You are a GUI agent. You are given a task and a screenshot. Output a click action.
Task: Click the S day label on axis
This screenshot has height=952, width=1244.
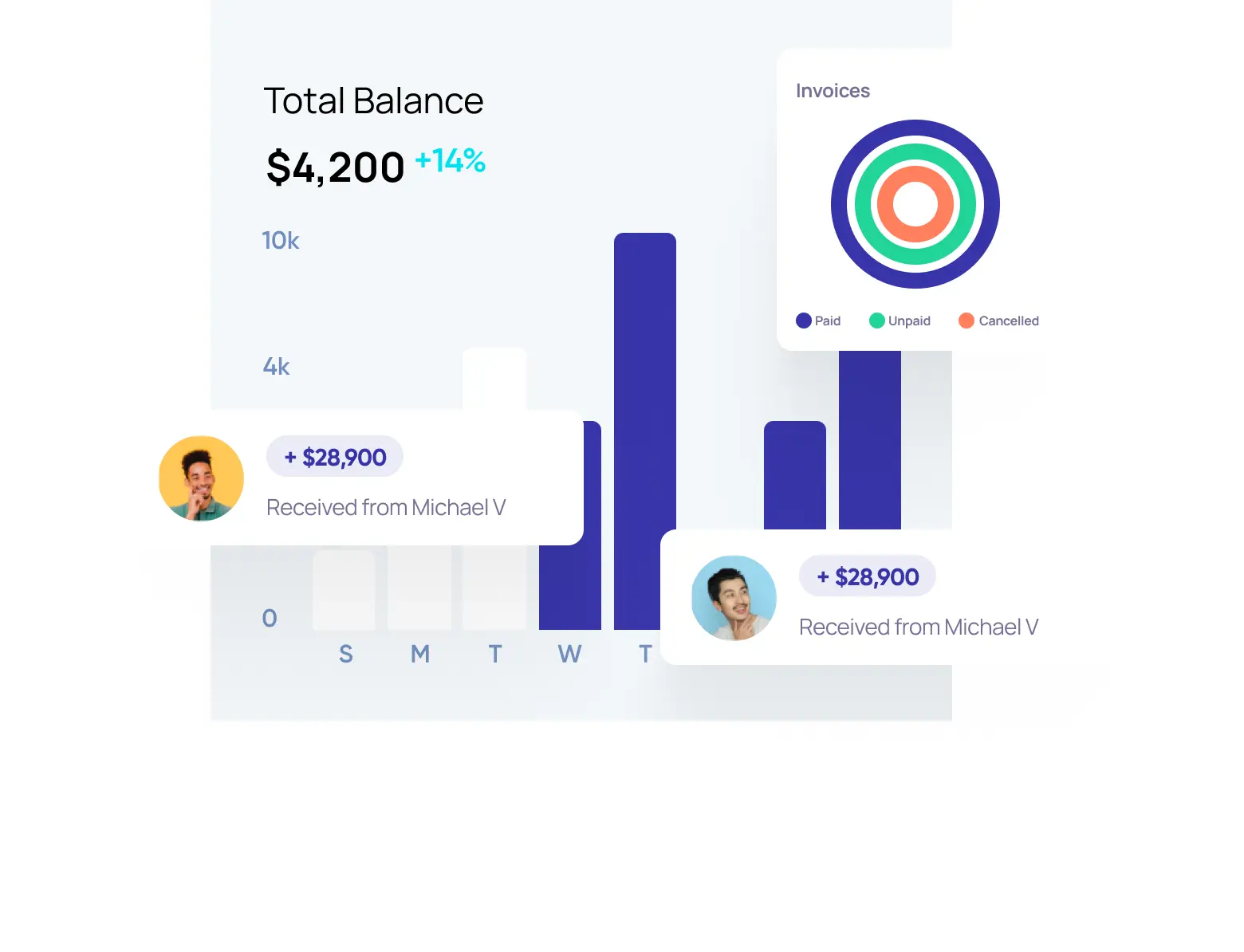click(x=345, y=654)
